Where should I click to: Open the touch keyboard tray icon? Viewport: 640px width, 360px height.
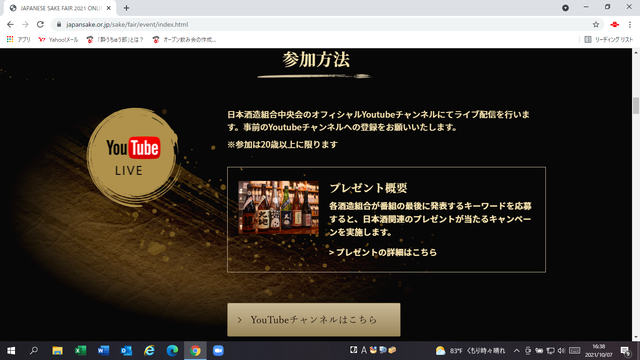(x=574, y=351)
